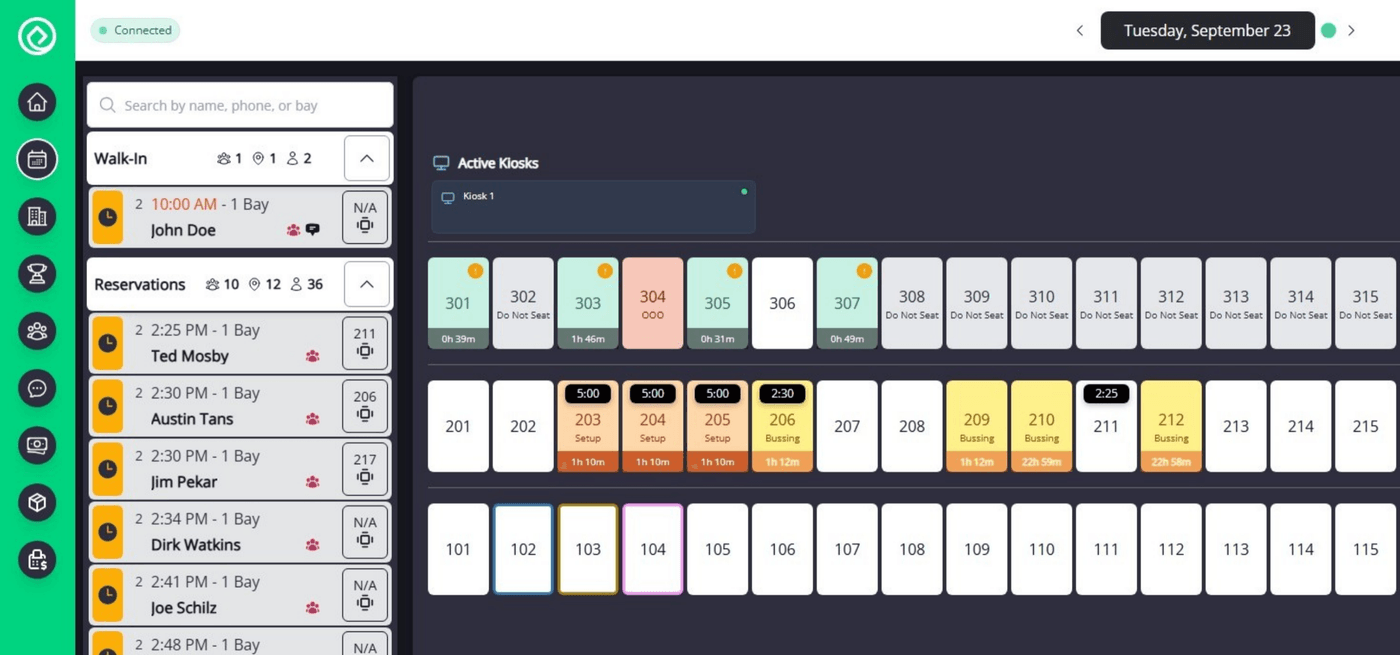1400x655 pixels.
Task: Click the 22h 59m progress bar on bay 210
Action: coord(1041,461)
